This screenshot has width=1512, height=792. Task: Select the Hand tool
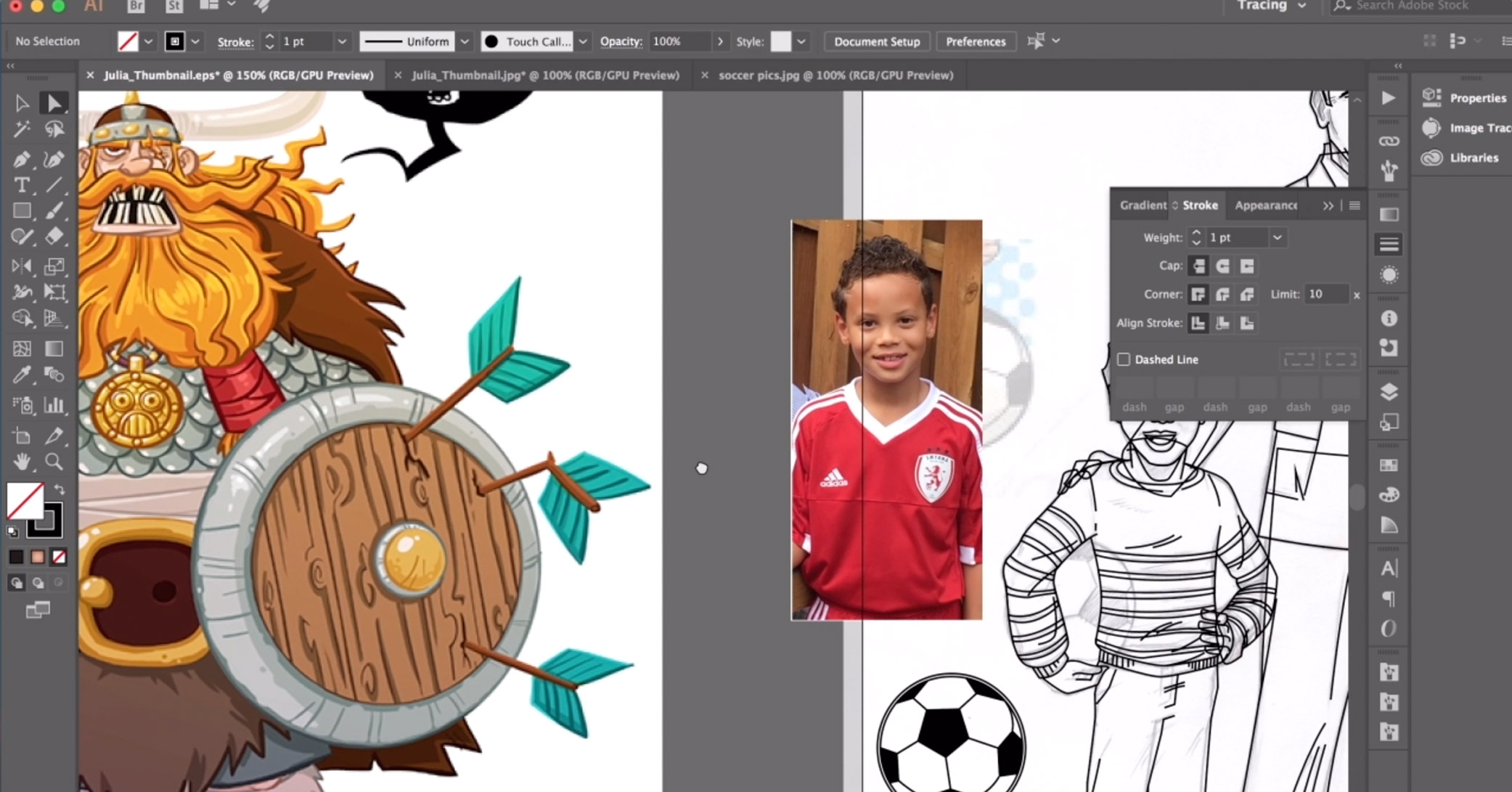21,462
